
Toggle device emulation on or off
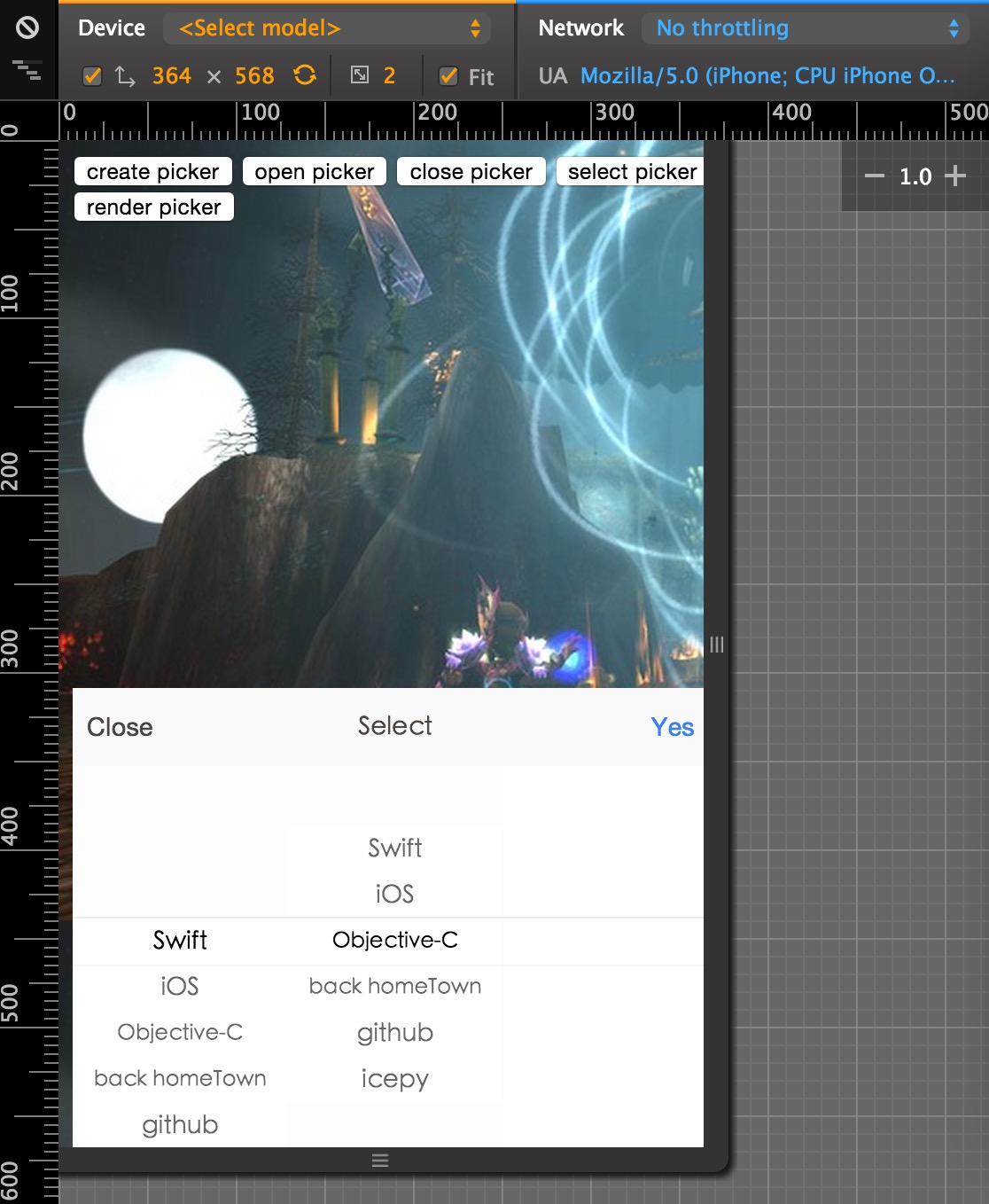(27, 27)
